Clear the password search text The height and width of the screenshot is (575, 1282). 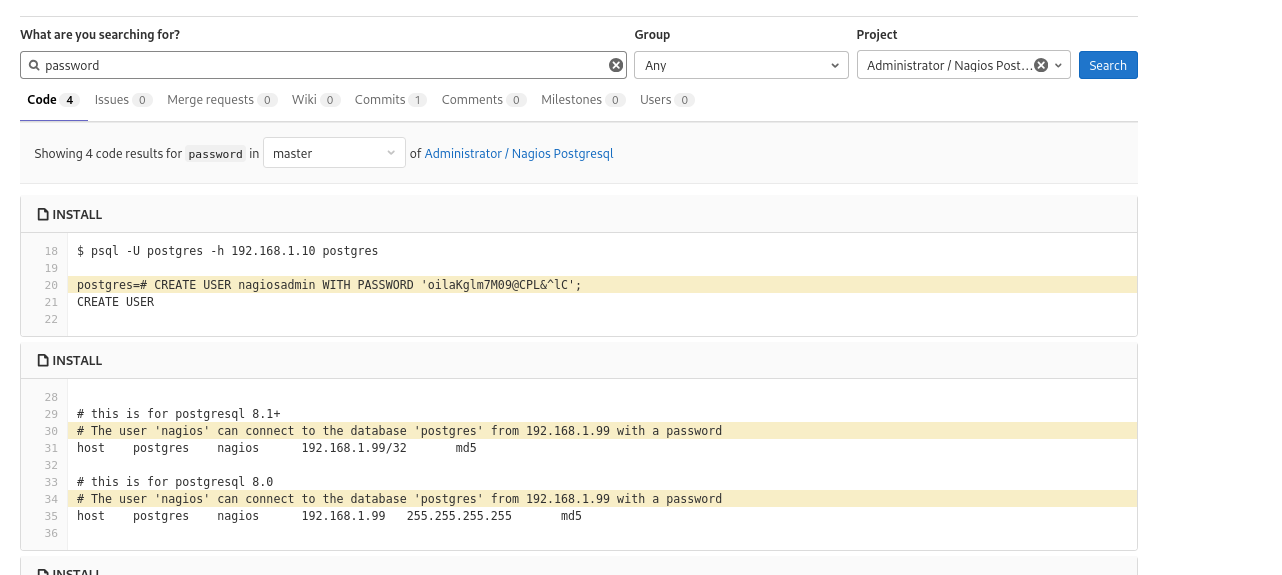[x=616, y=65]
